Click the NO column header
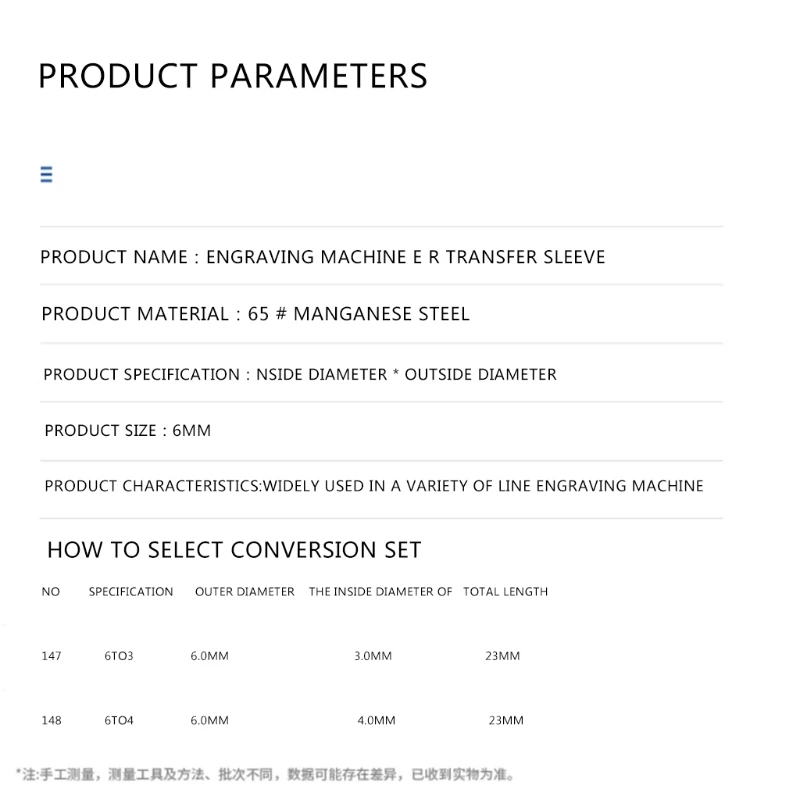Screen dimensions: 800x800 (x=51, y=592)
